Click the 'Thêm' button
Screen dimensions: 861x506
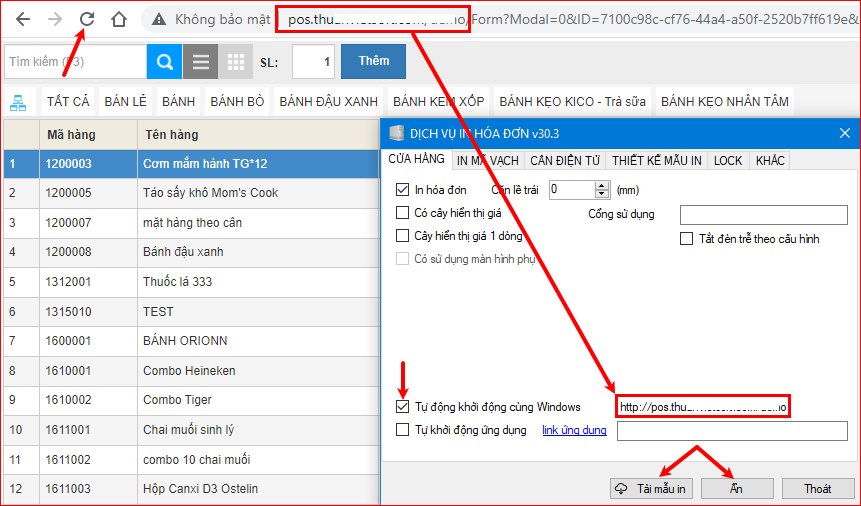click(373, 61)
